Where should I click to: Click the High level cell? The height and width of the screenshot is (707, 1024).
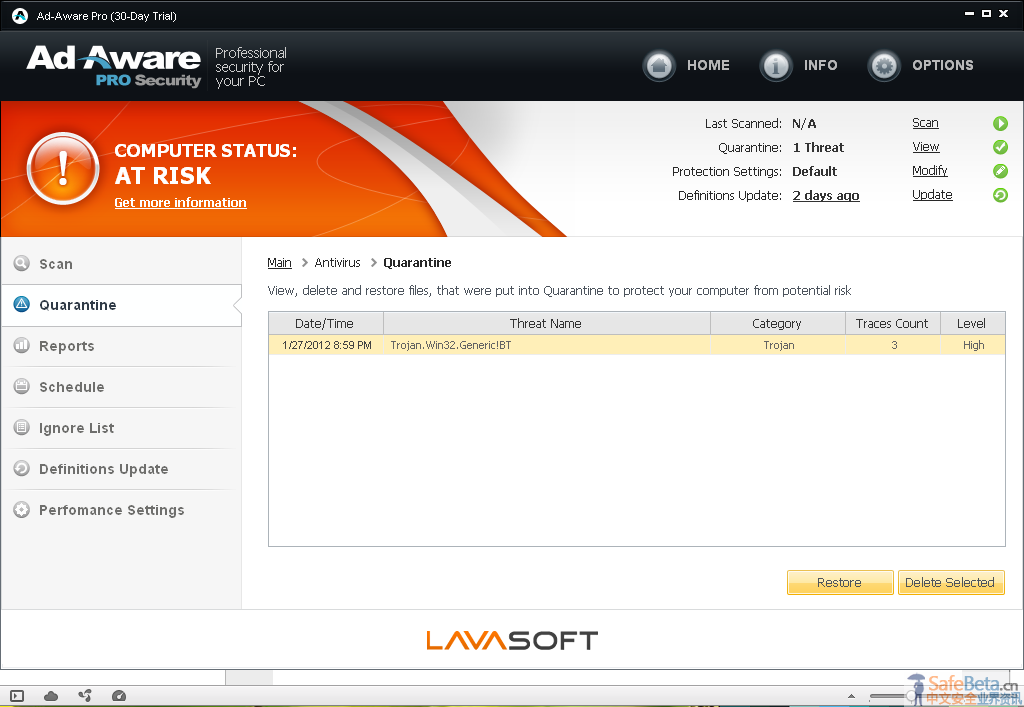[973, 345]
